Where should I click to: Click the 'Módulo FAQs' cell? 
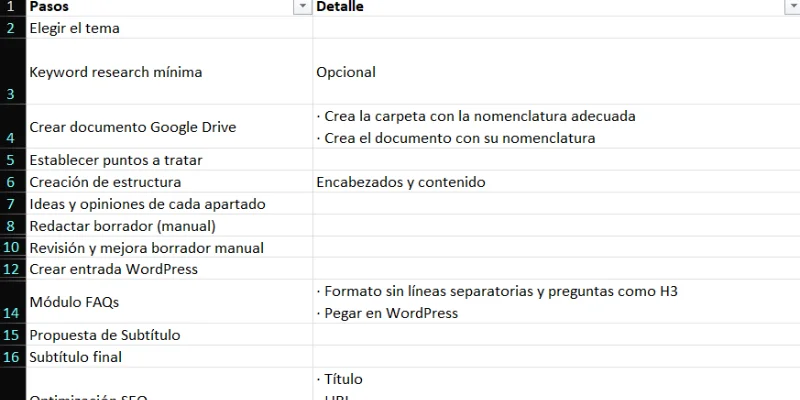(169, 302)
